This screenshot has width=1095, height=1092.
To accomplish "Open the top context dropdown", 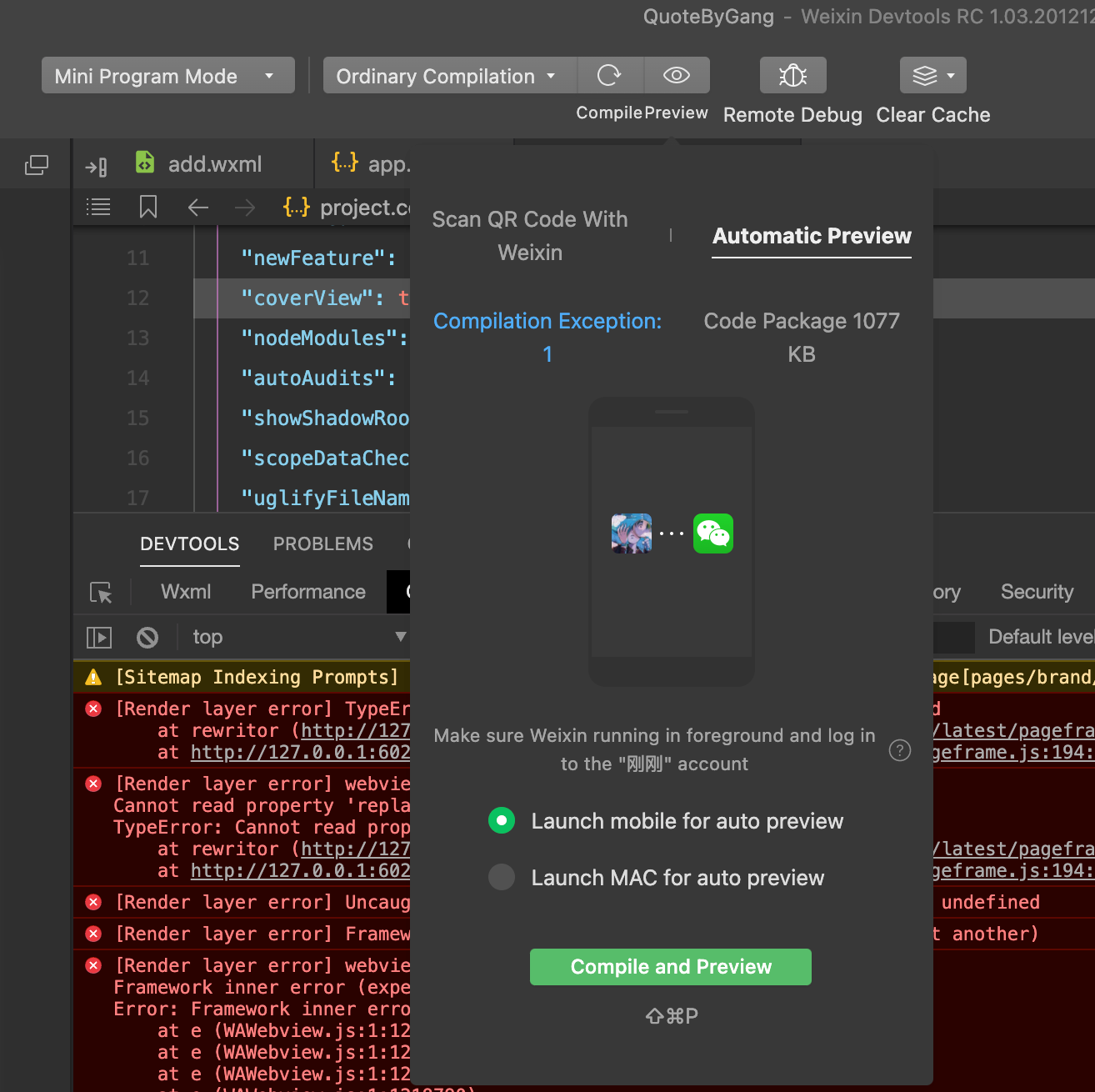I will [300, 637].
